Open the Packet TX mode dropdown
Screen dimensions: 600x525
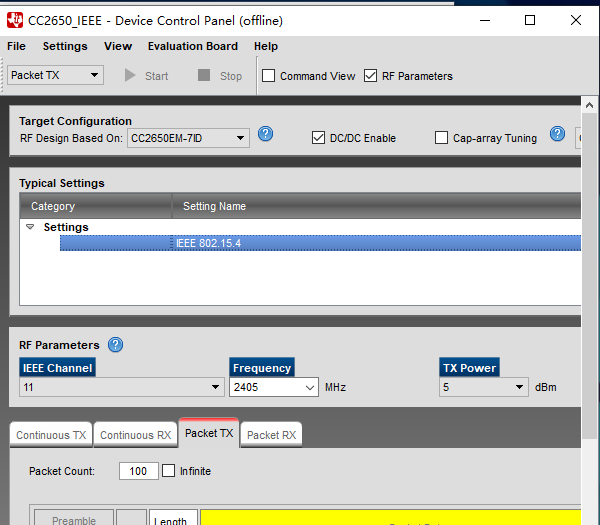point(55,75)
